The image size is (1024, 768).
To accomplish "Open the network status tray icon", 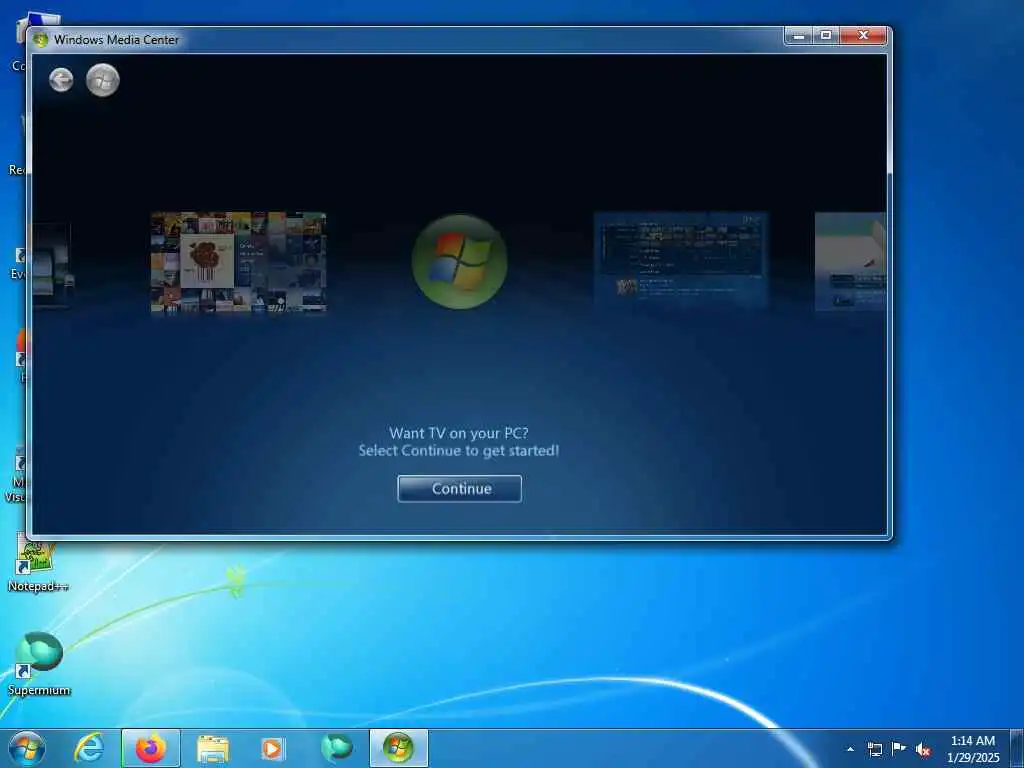I will (874, 749).
